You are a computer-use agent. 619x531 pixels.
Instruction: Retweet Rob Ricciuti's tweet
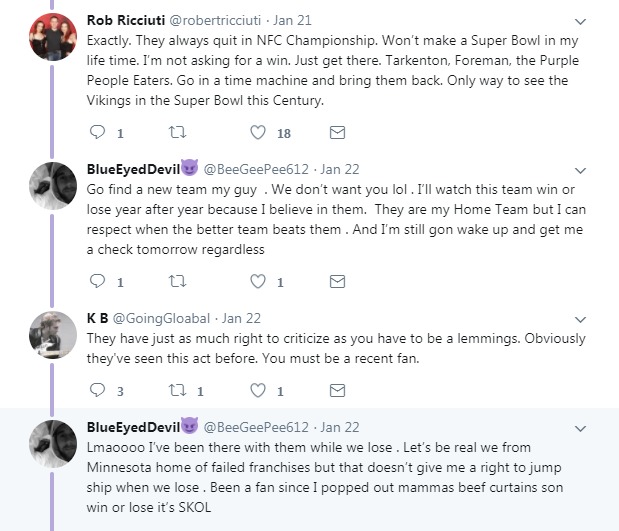tap(178, 132)
